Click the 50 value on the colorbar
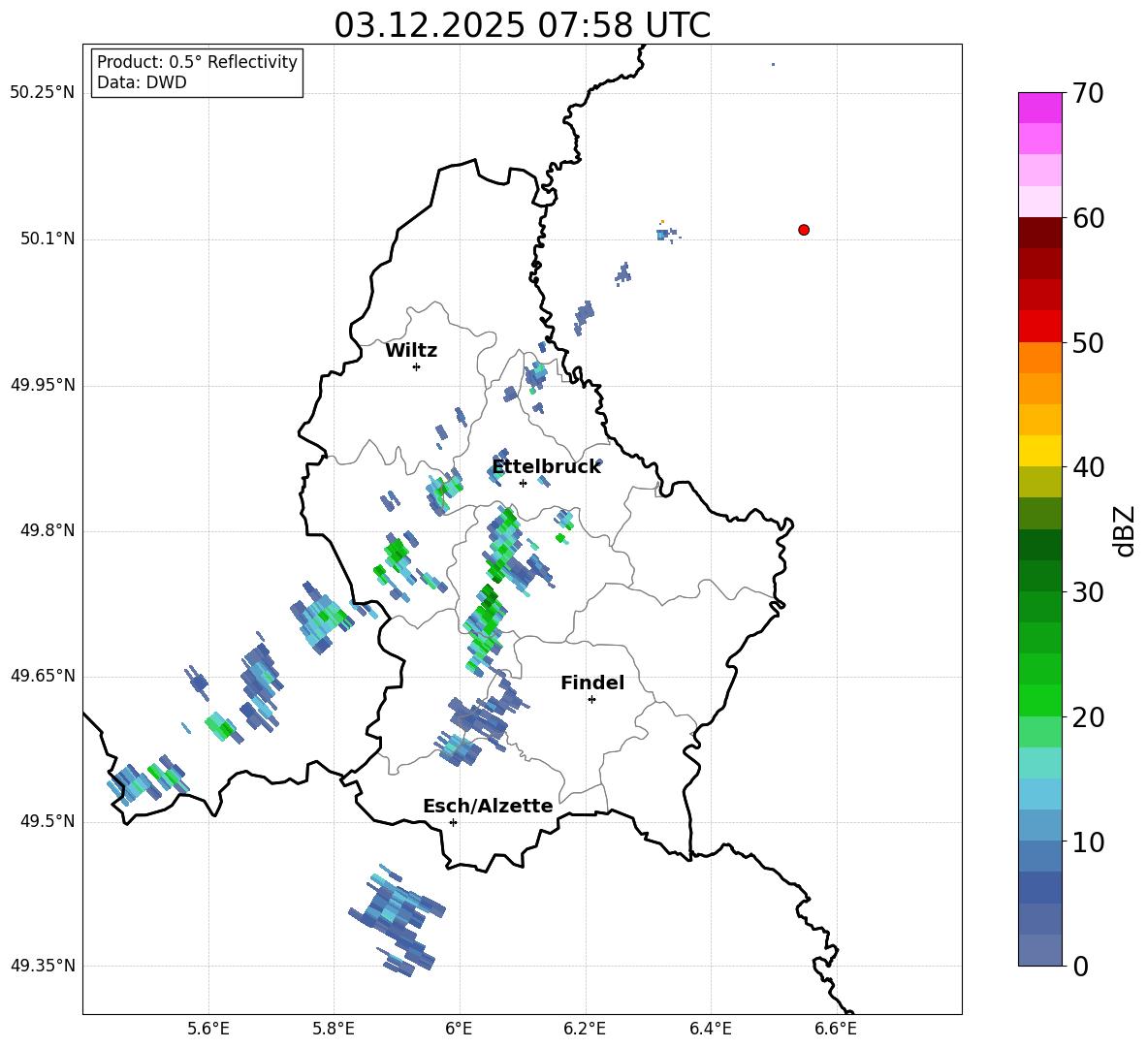This screenshot has height=1048, width=1148. pyautogui.click(x=1089, y=343)
